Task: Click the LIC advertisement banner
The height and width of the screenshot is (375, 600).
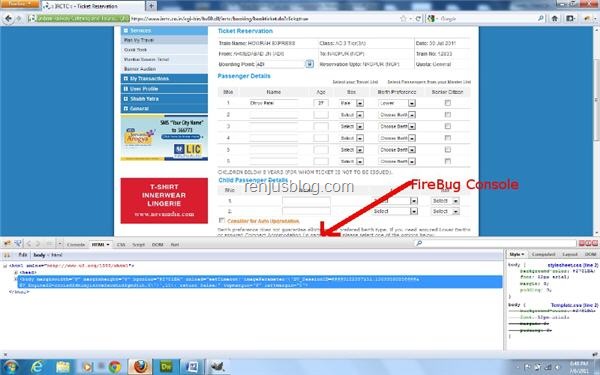Action: pyautogui.click(x=164, y=138)
